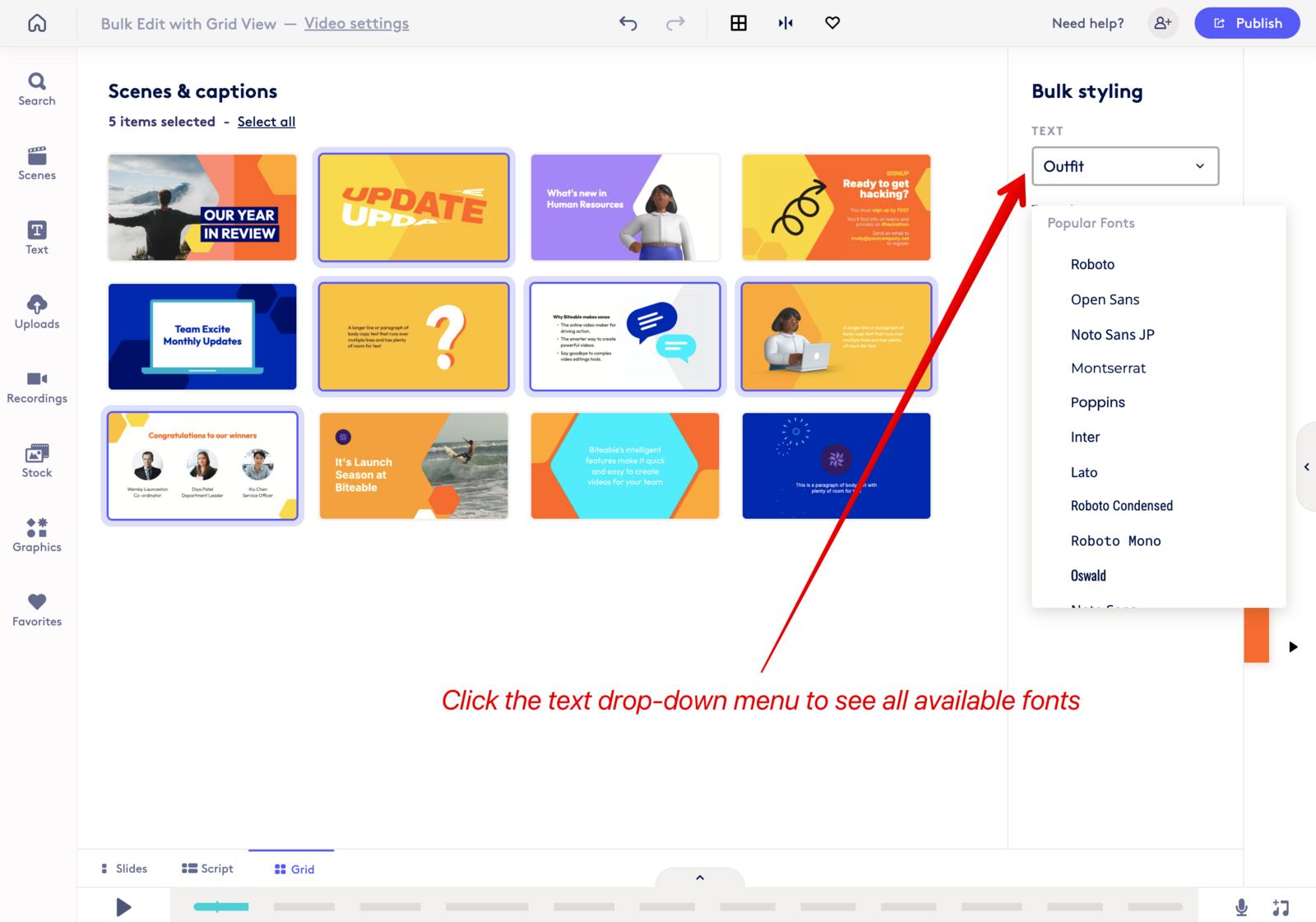This screenshot has height=922, width=1316.
Task: Open the Graphics sidebar panel
Action: (37, 536)
